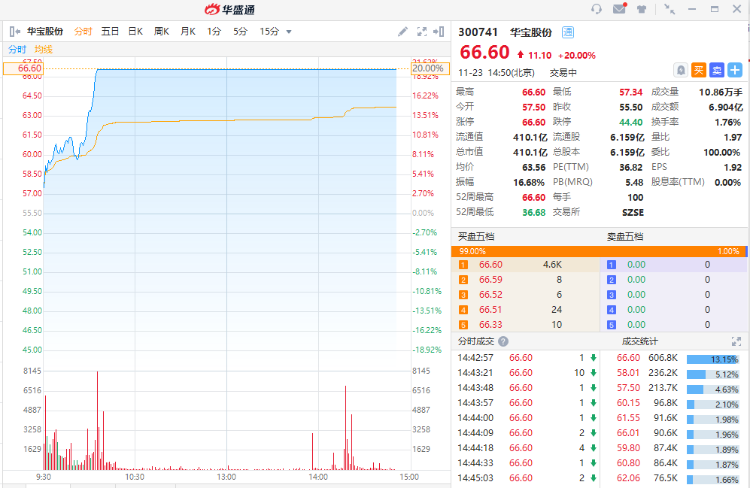Image resolution: width=750 pixels, height=488 pixels.
Task: Switch to the 月K chart tab
Action: [x=188, y=32]
